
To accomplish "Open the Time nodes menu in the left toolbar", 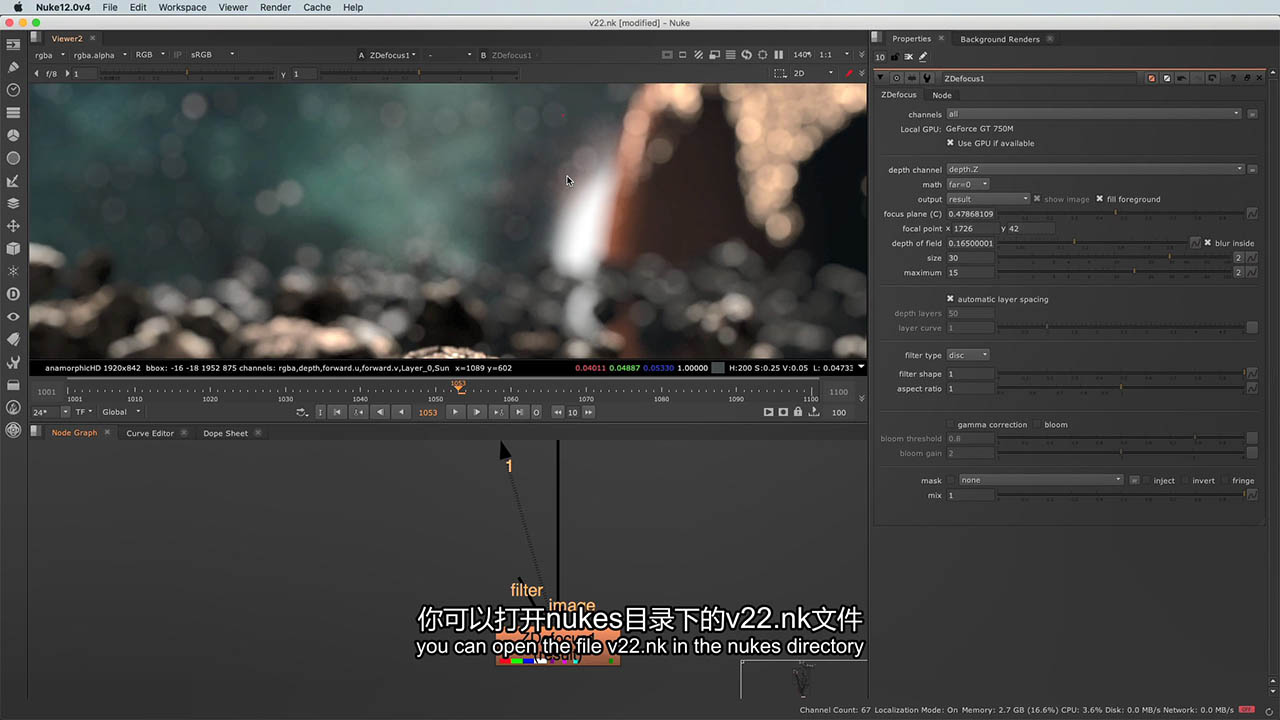I will click(x=13, y=90).
